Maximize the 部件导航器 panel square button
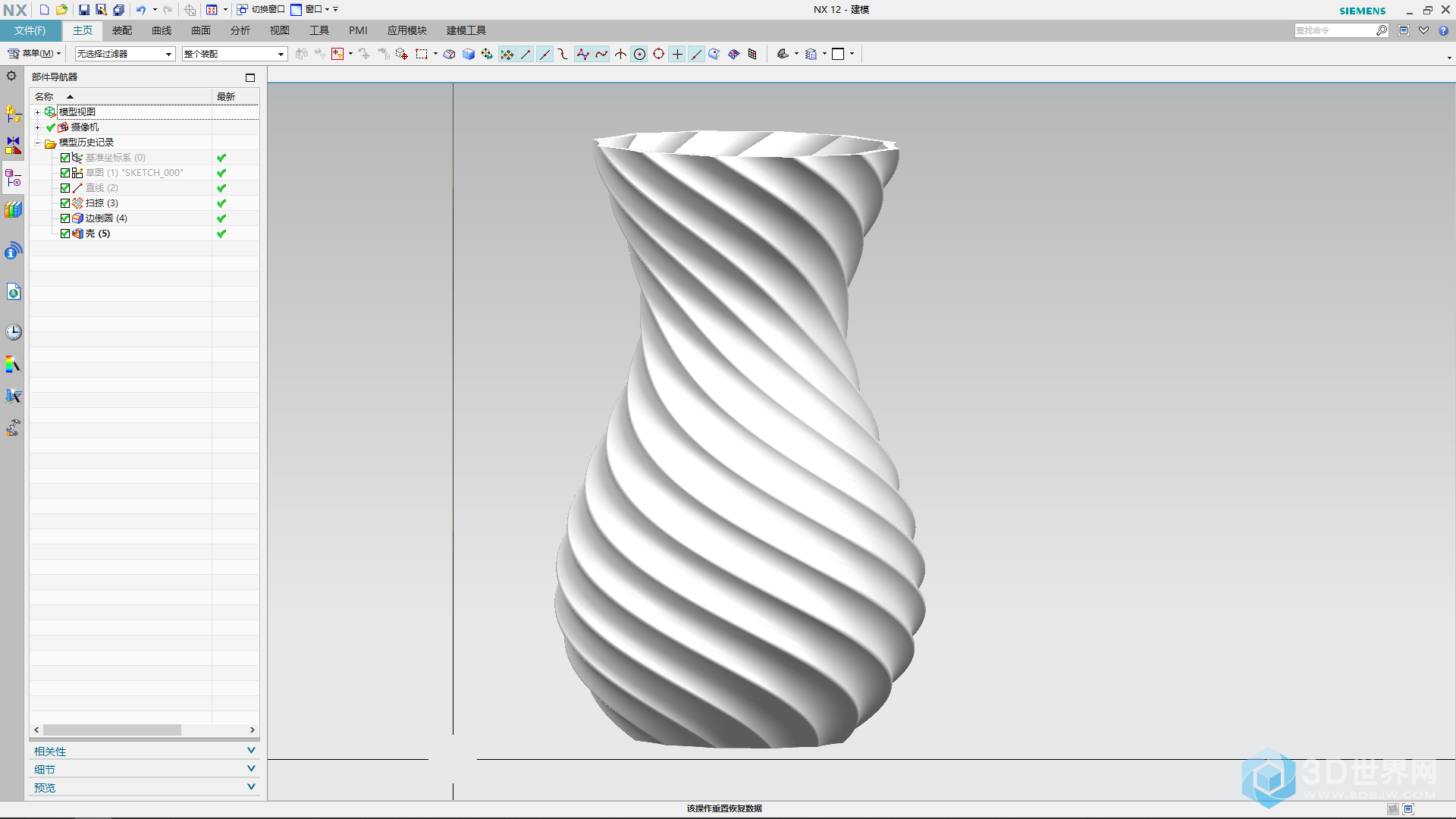The image size is (1456, 819). pyautogui.click(x=250, y=77)
